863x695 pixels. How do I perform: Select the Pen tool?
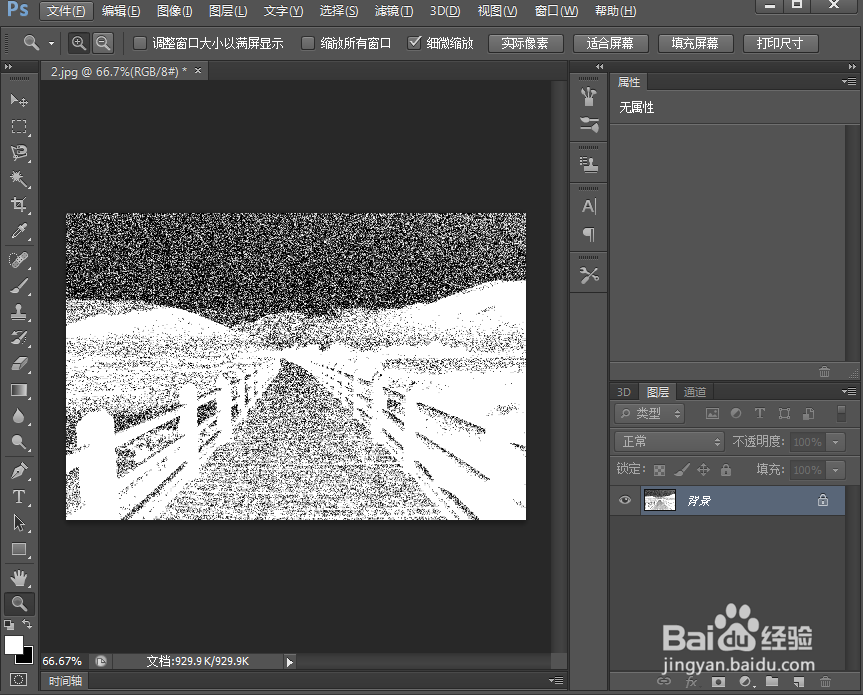19,471
